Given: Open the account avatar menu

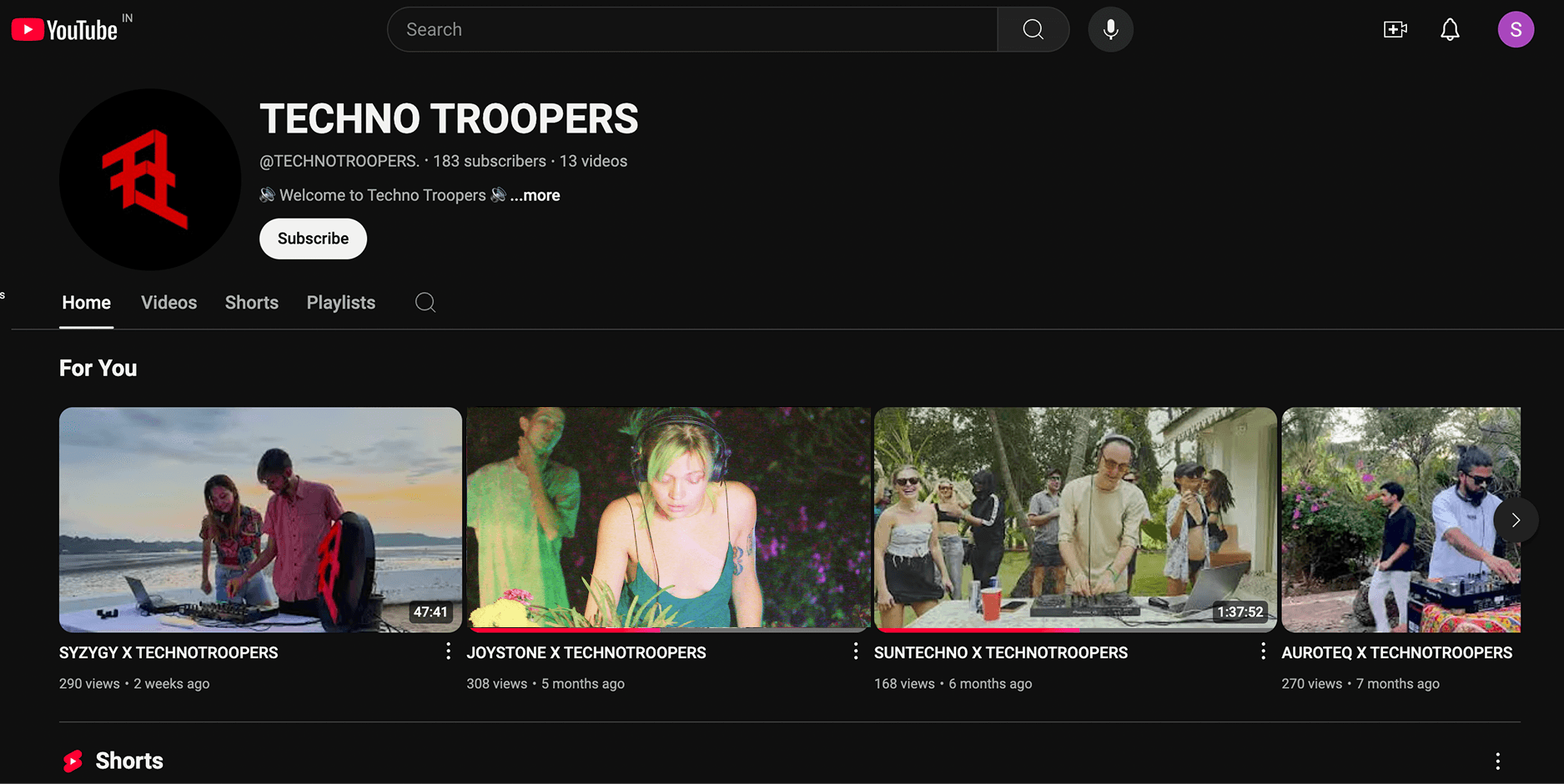Looking at the screenshot, I should pos(1516,30).
